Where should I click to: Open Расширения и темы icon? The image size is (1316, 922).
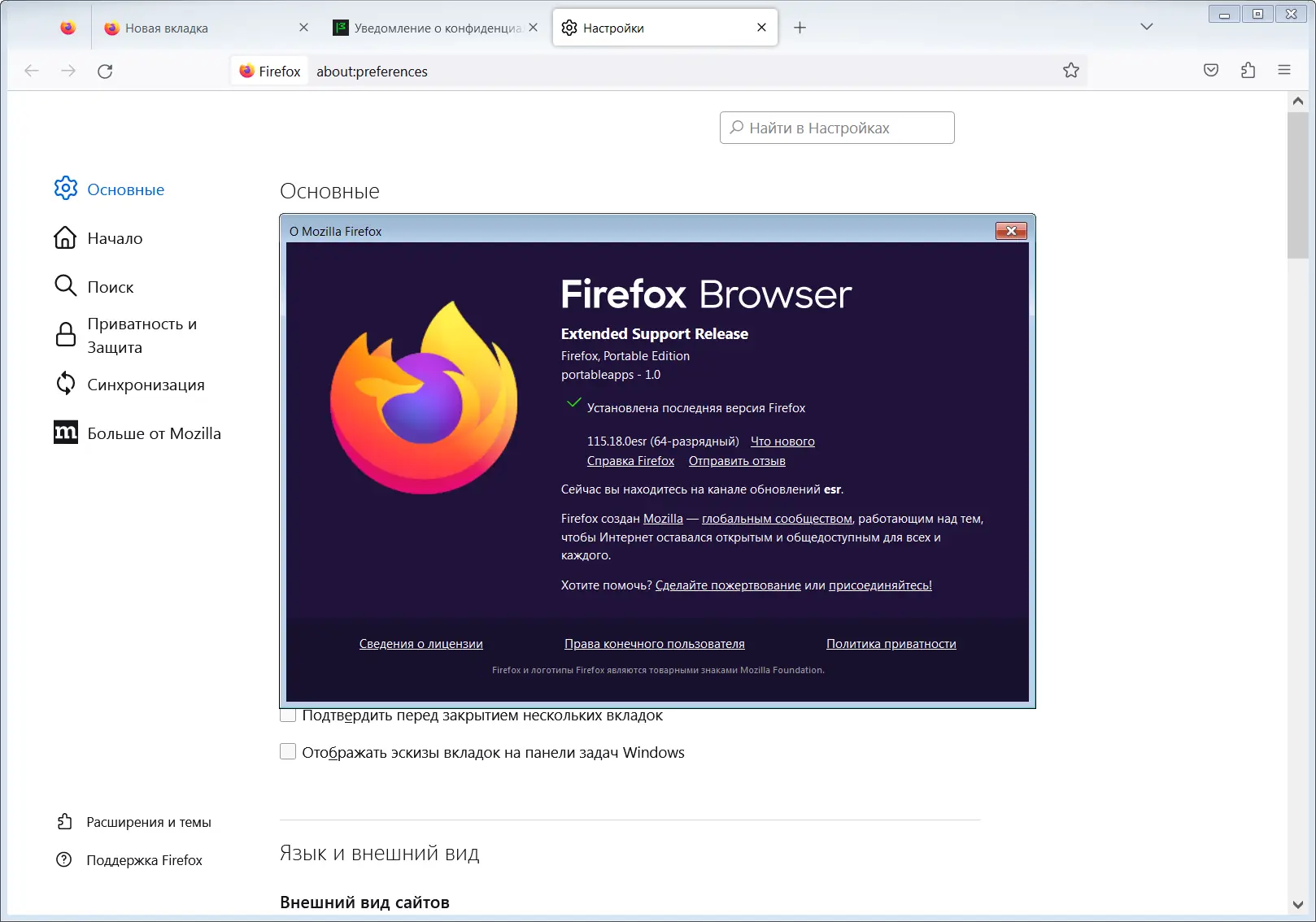click(65, 822)
